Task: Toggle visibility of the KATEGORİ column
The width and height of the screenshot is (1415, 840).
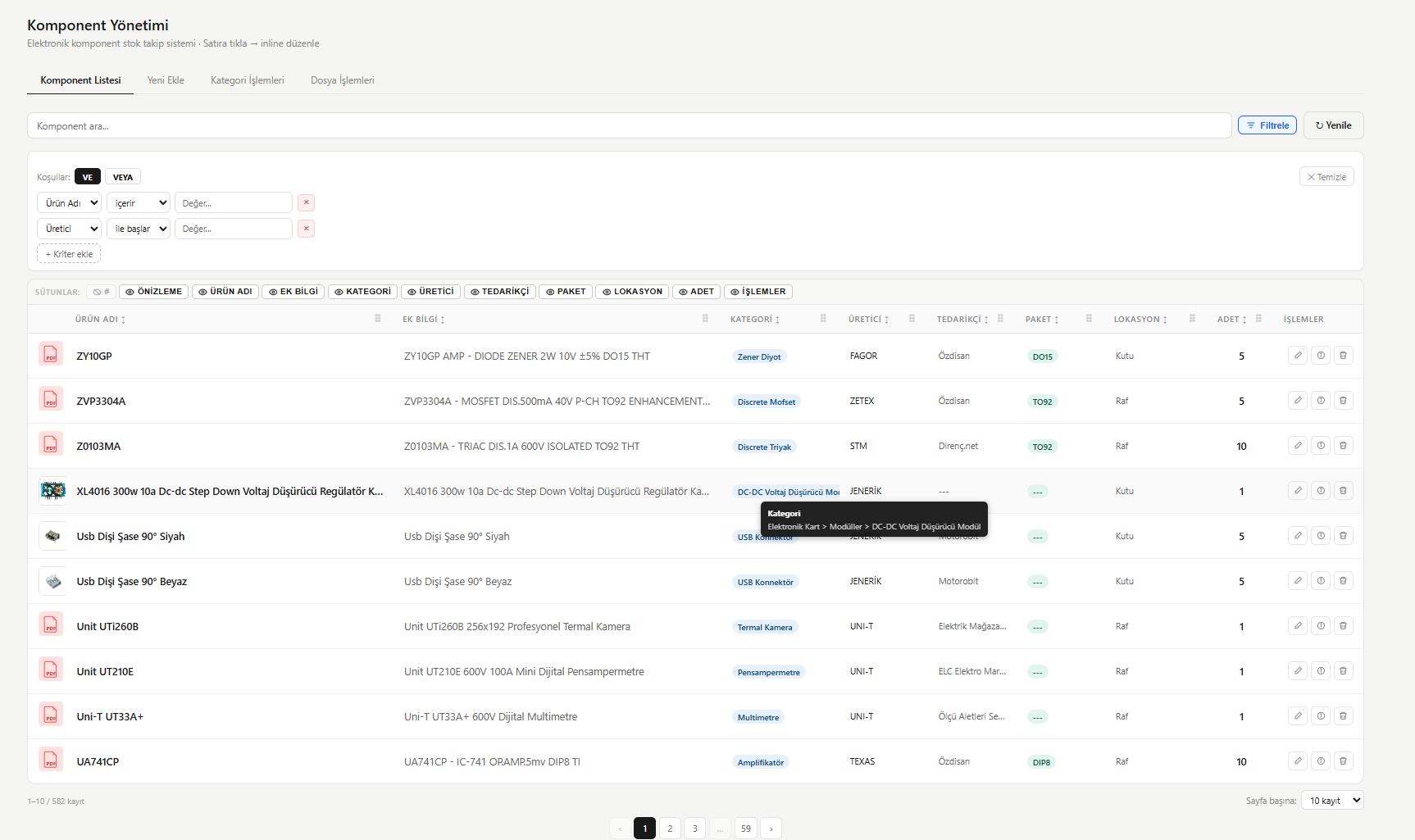Action: [x=362, y=292]
